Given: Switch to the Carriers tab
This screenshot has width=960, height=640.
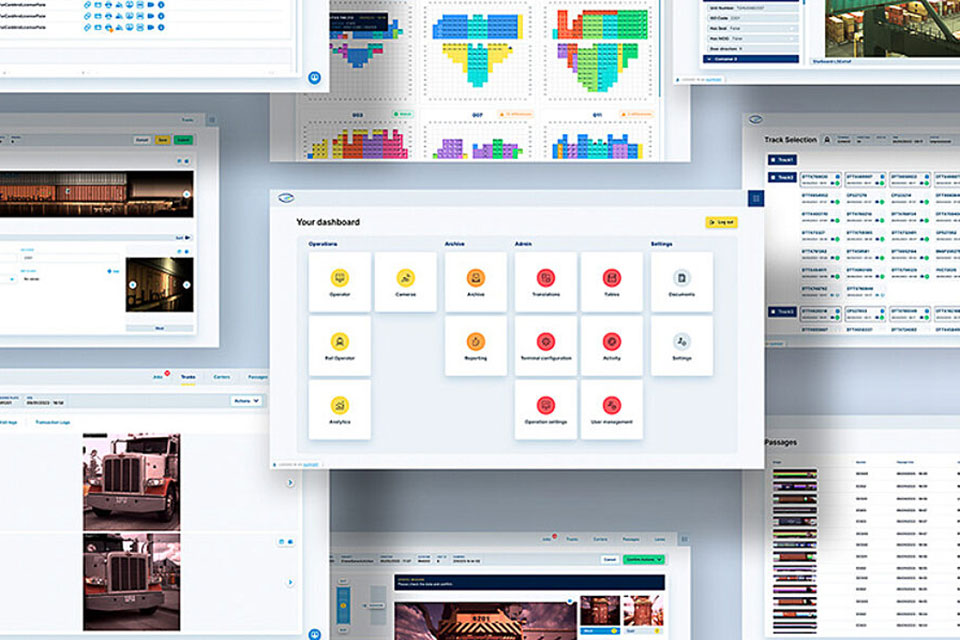Looking at the screenshot, I should [x=221, y=377].
